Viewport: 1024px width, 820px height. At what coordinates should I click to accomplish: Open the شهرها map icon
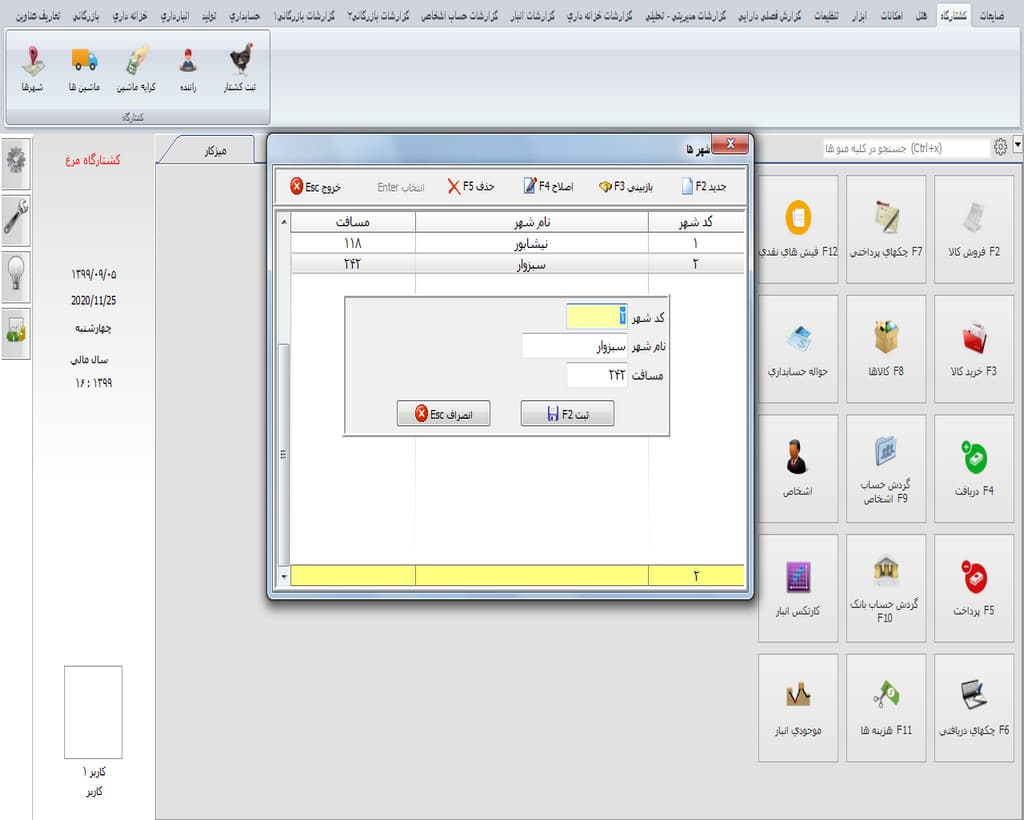coord(32,68)
